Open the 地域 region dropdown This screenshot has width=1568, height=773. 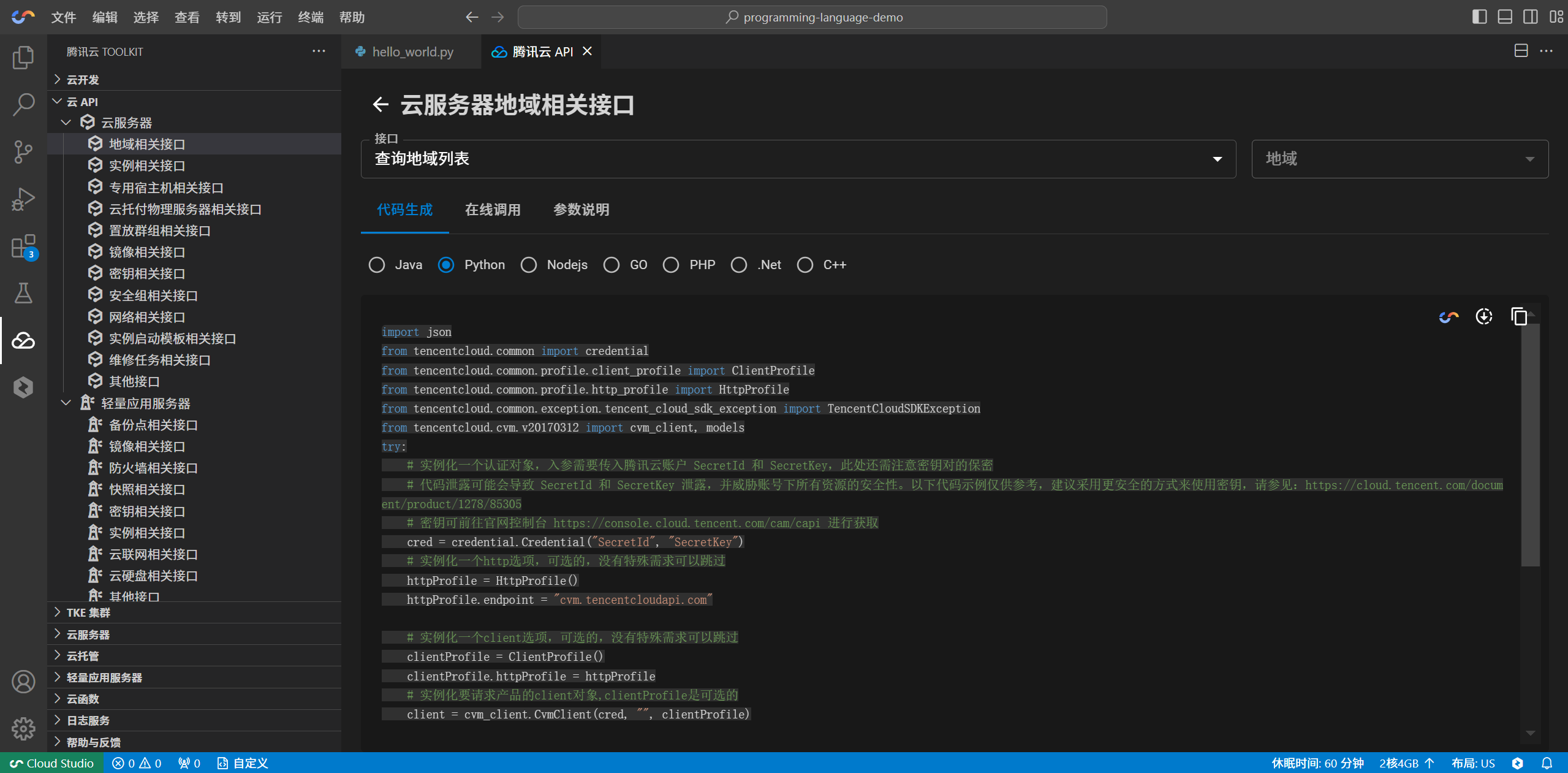coord(1399,159)
